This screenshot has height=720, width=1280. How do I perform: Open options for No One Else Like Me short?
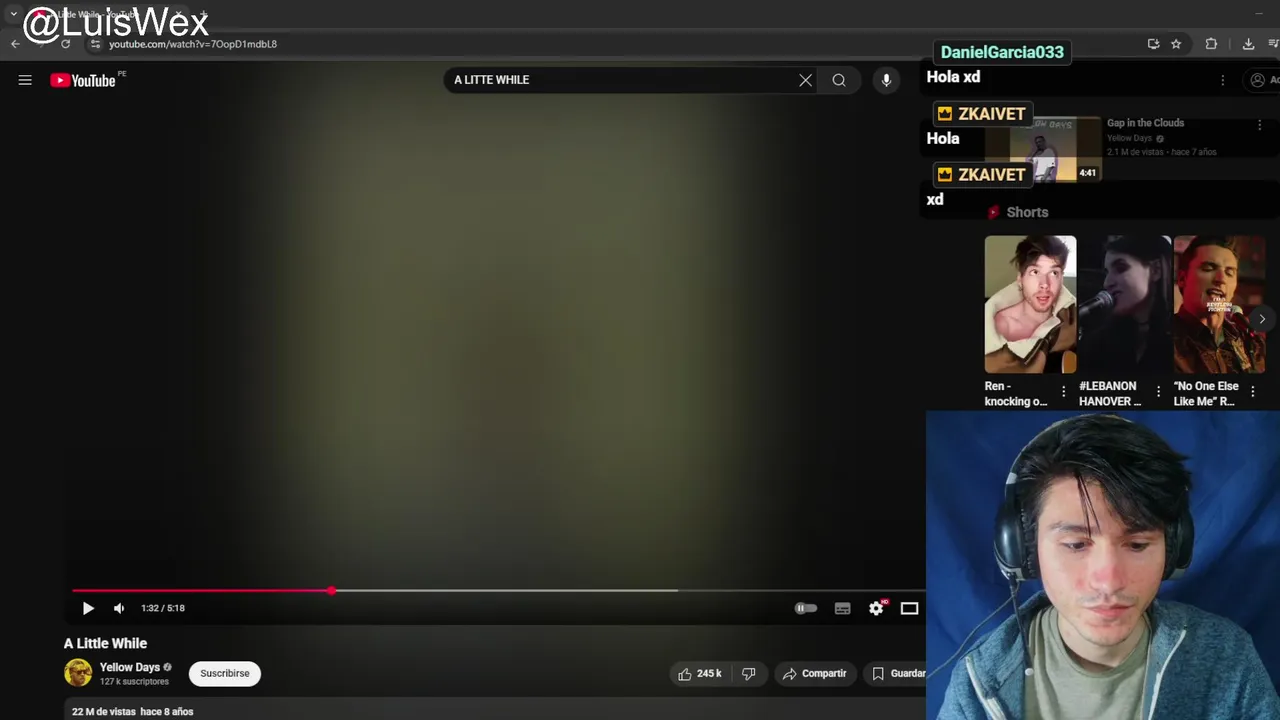tap(1252, 392)
